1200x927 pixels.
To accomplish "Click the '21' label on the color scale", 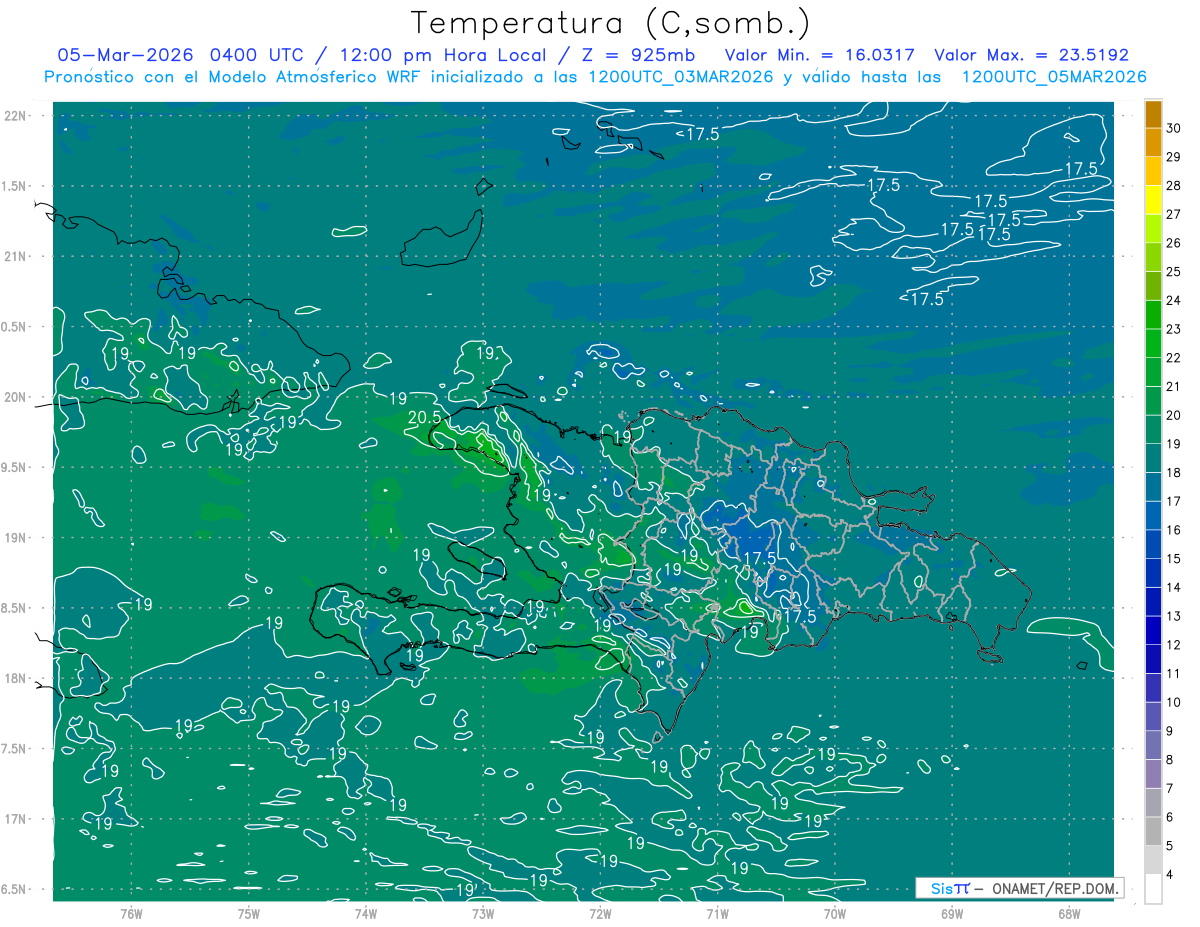I will point(1174,386).
